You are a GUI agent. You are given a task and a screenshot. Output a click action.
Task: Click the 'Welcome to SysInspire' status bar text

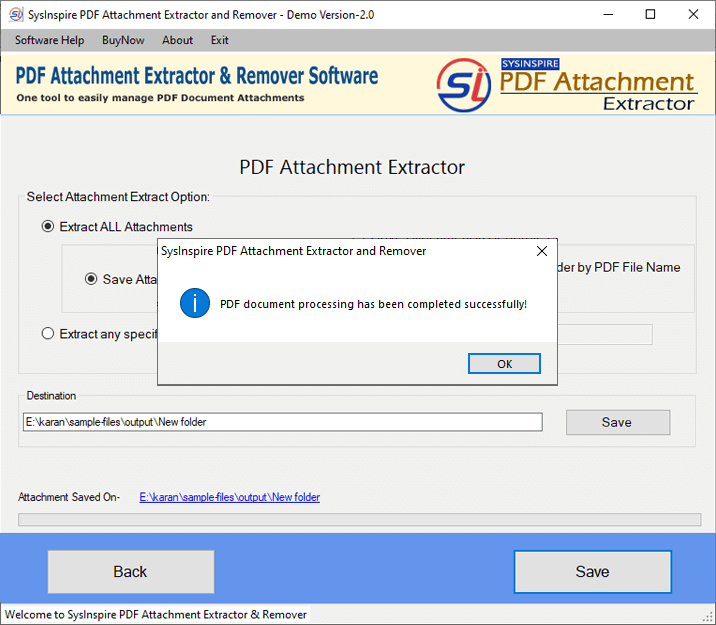click(156, 614)
